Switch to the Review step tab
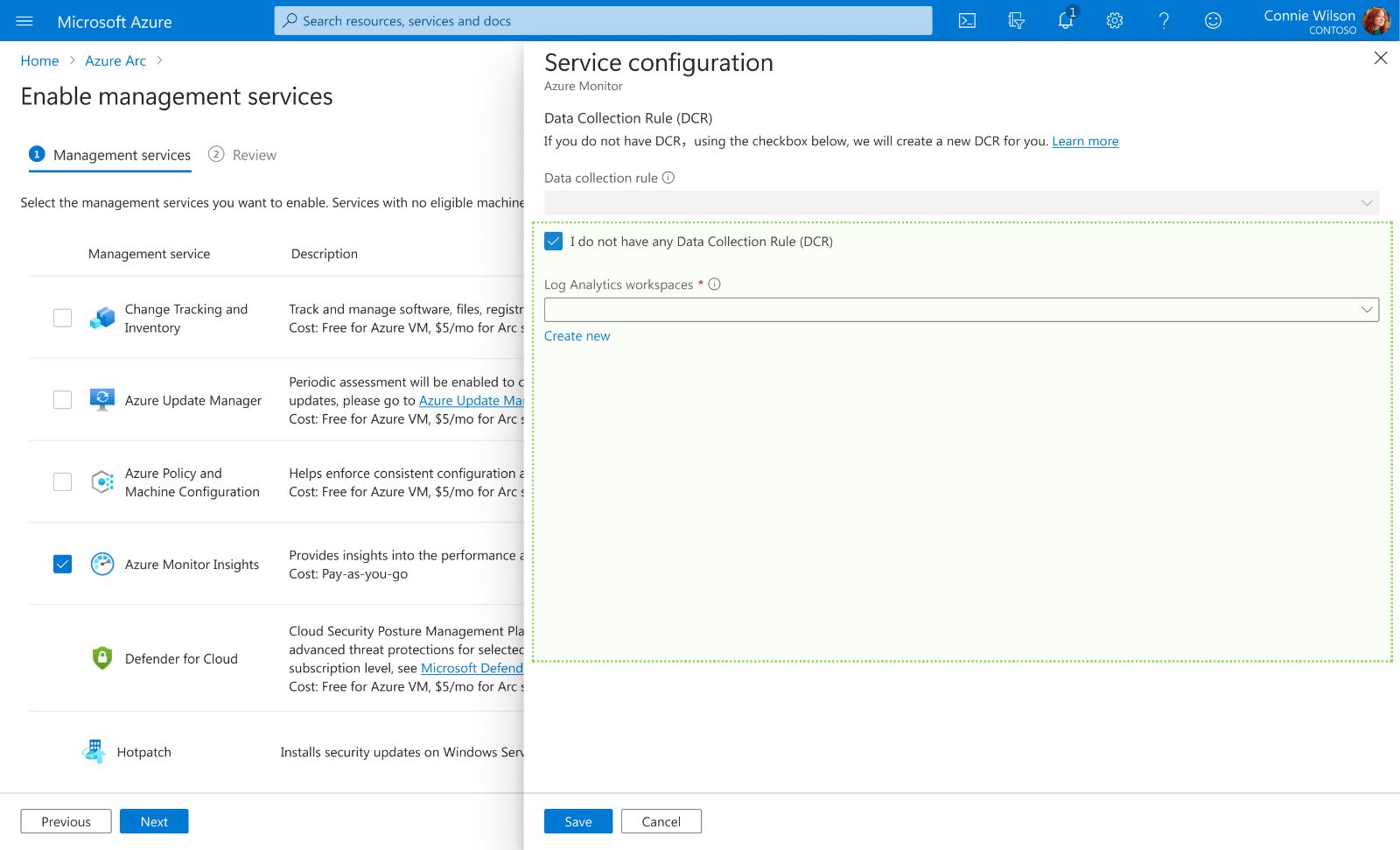This screenshot has width=1400, height=850. [x=242, y=155]
